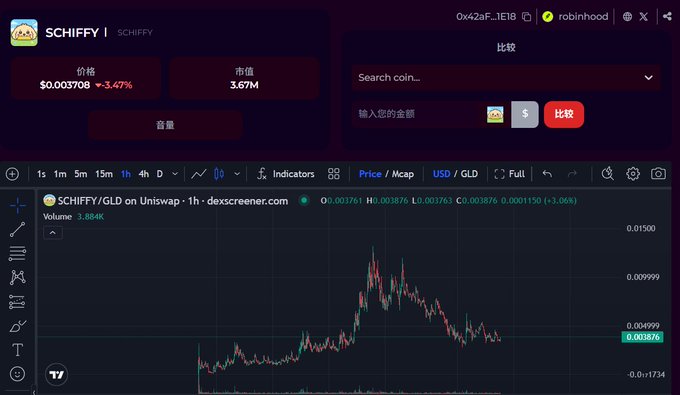Viewport: 680px width, 395px height.
Task: Collapse the indicator legend chevron
Action: pyautogui.click(x=52, y=233)
